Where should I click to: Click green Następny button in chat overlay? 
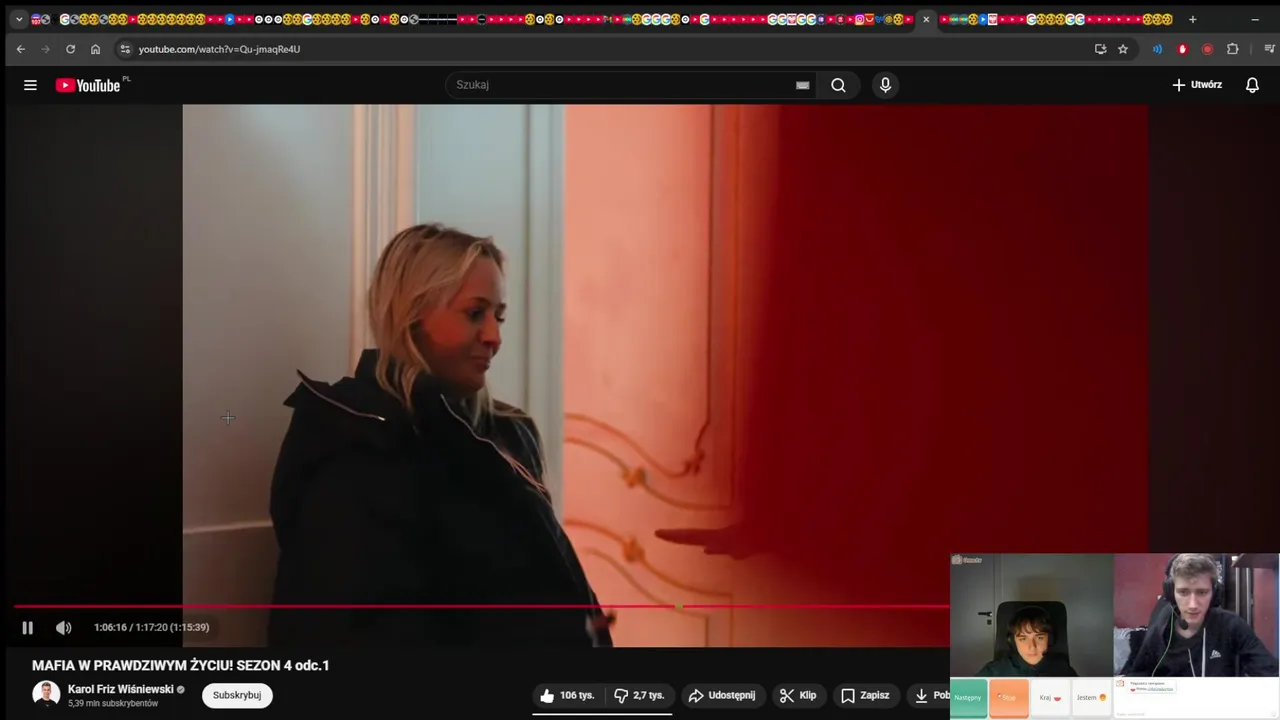click(x=968, y=698)
